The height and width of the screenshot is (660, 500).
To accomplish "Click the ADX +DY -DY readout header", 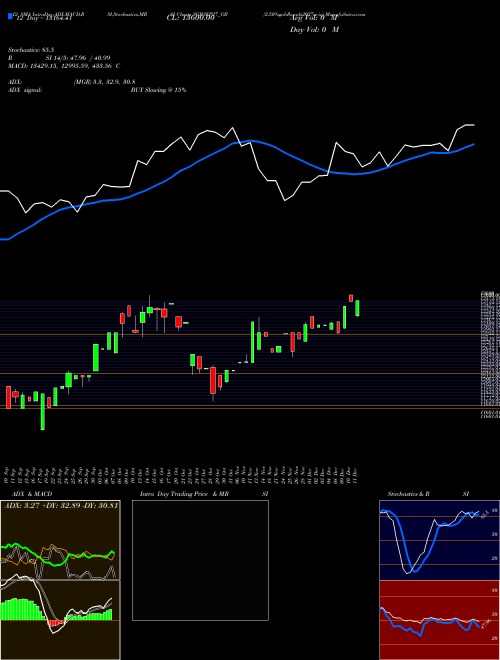I will coord(61,505).
